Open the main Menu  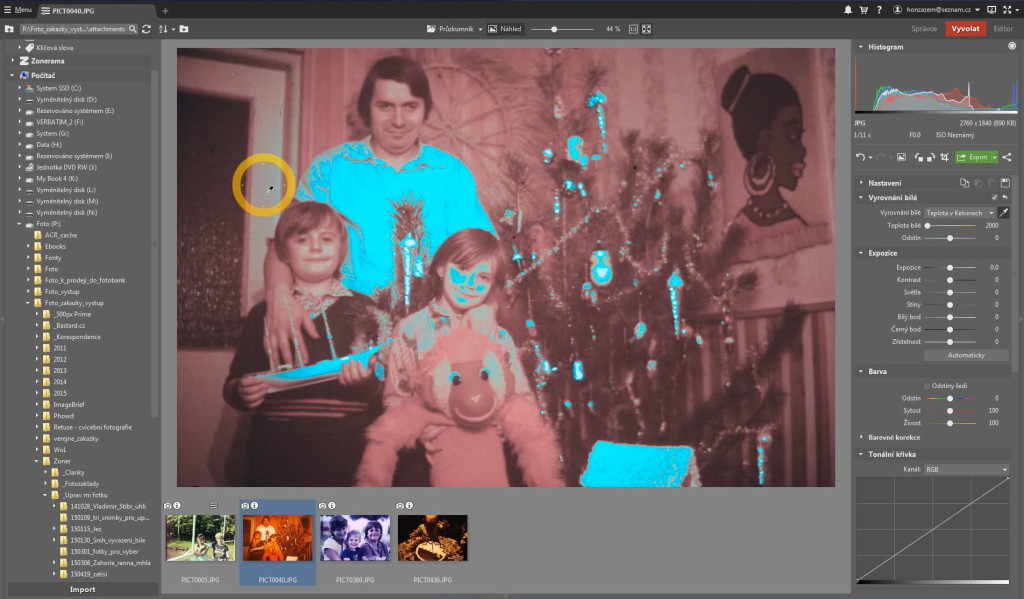coord(18,10)
